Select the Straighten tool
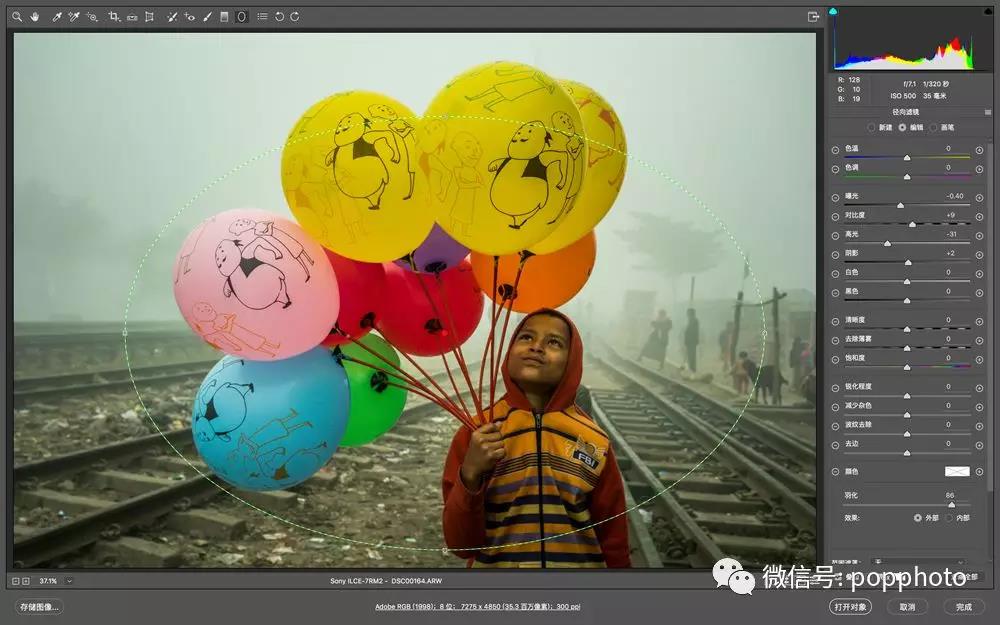Image resolution: width=1000 pixels, height=625 pixels. point(132,17)
